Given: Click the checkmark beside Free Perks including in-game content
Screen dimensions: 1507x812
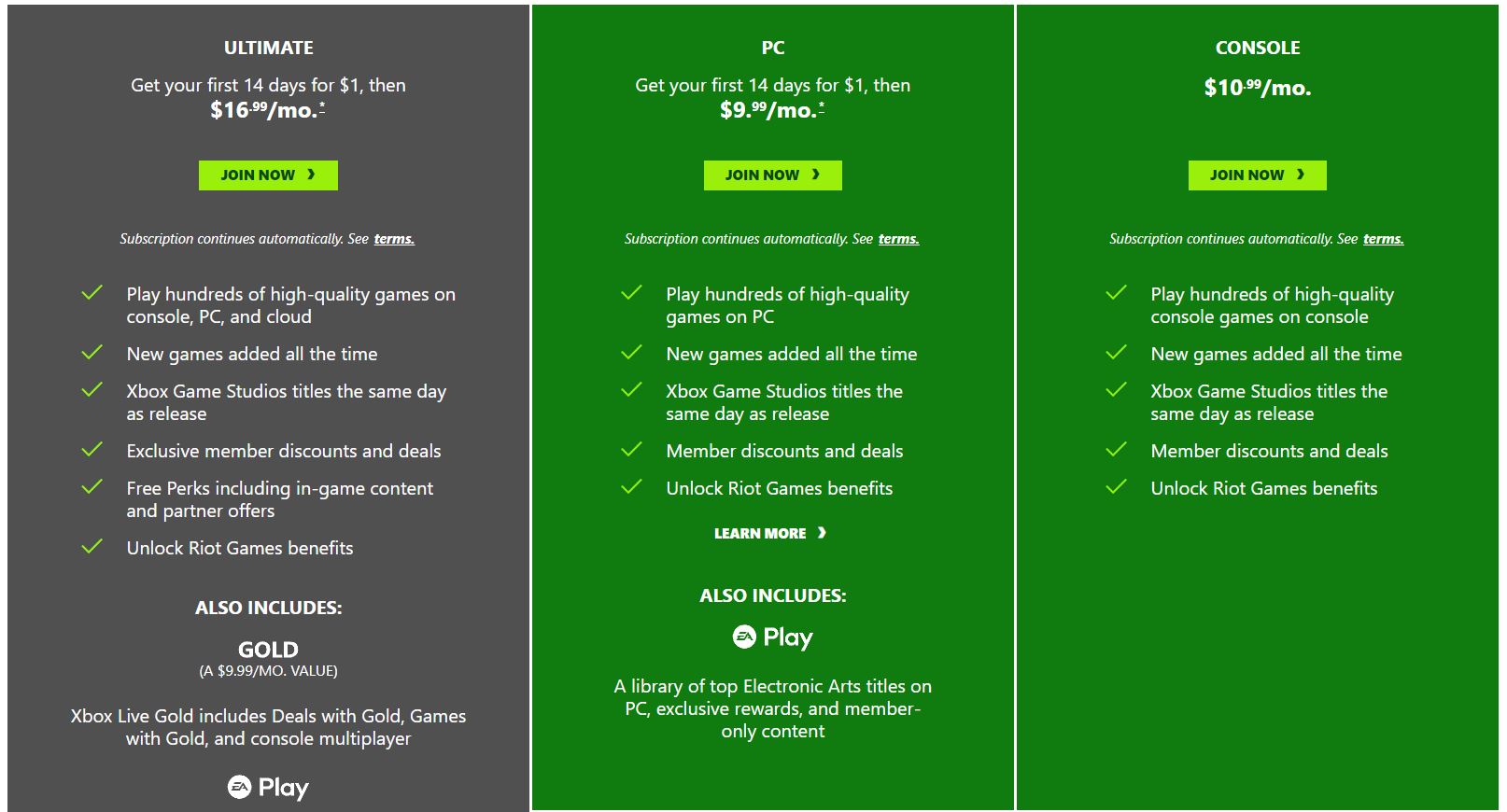Looking at the screenshot, I should pyautogui.click(x=92, y=487).
